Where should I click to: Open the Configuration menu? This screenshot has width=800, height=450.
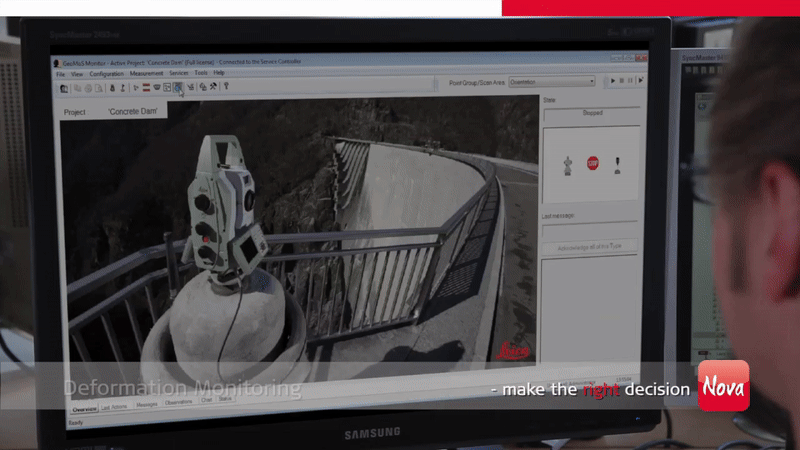(x=107, y=74)
